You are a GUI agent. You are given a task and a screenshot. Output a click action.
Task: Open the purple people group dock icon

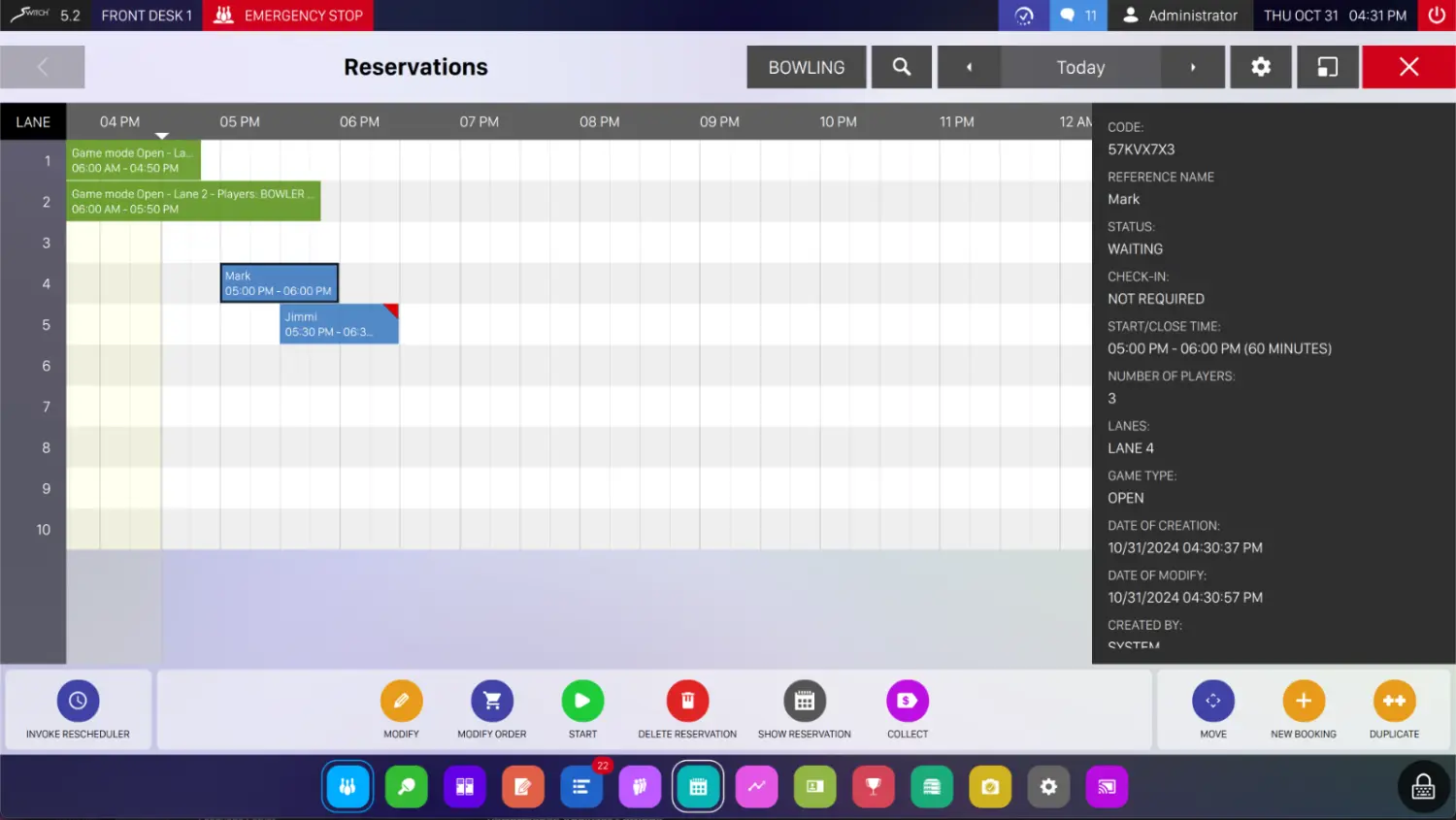[x=640, y=787]
